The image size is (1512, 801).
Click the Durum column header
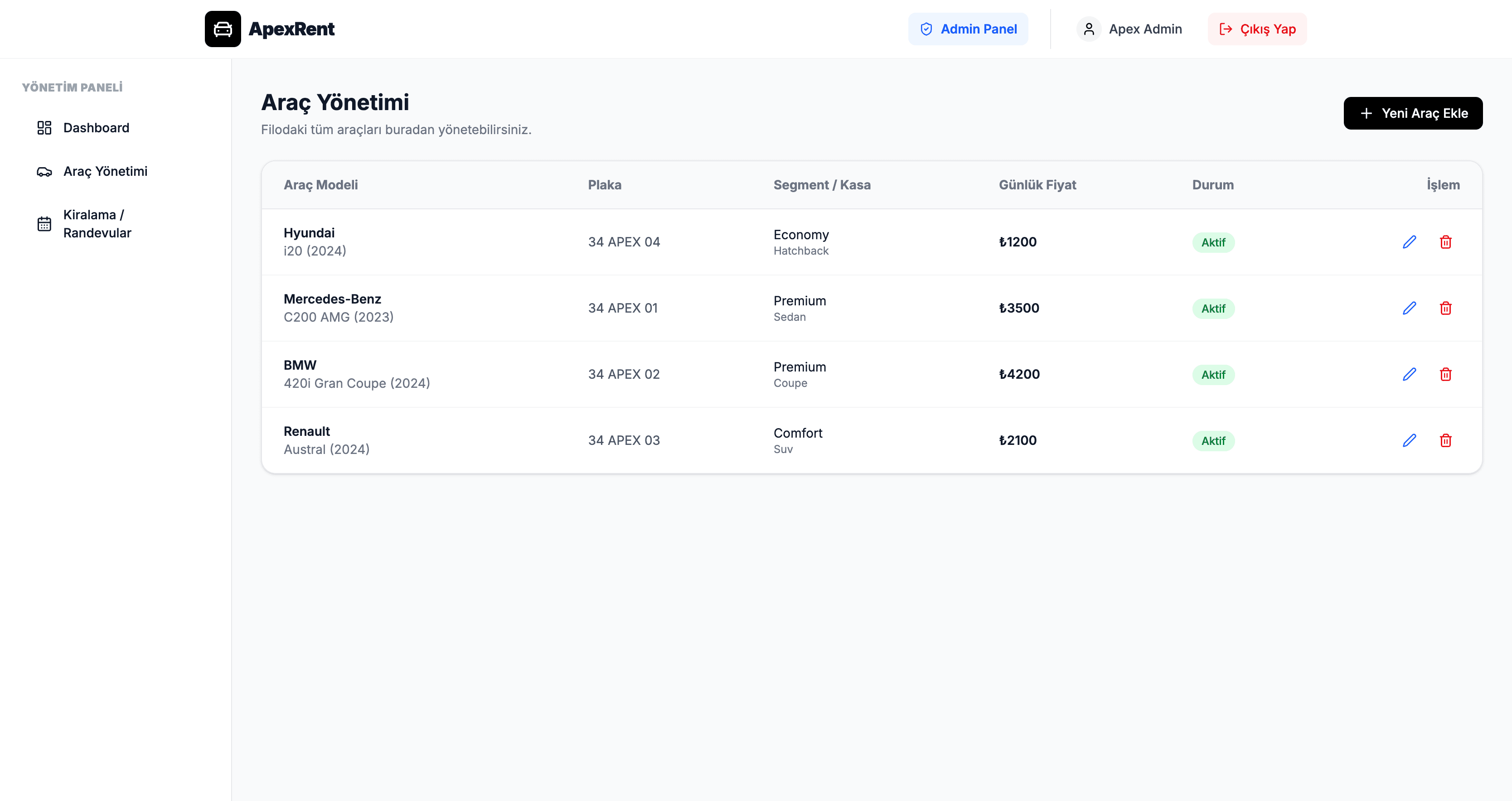pos(1213,185)
